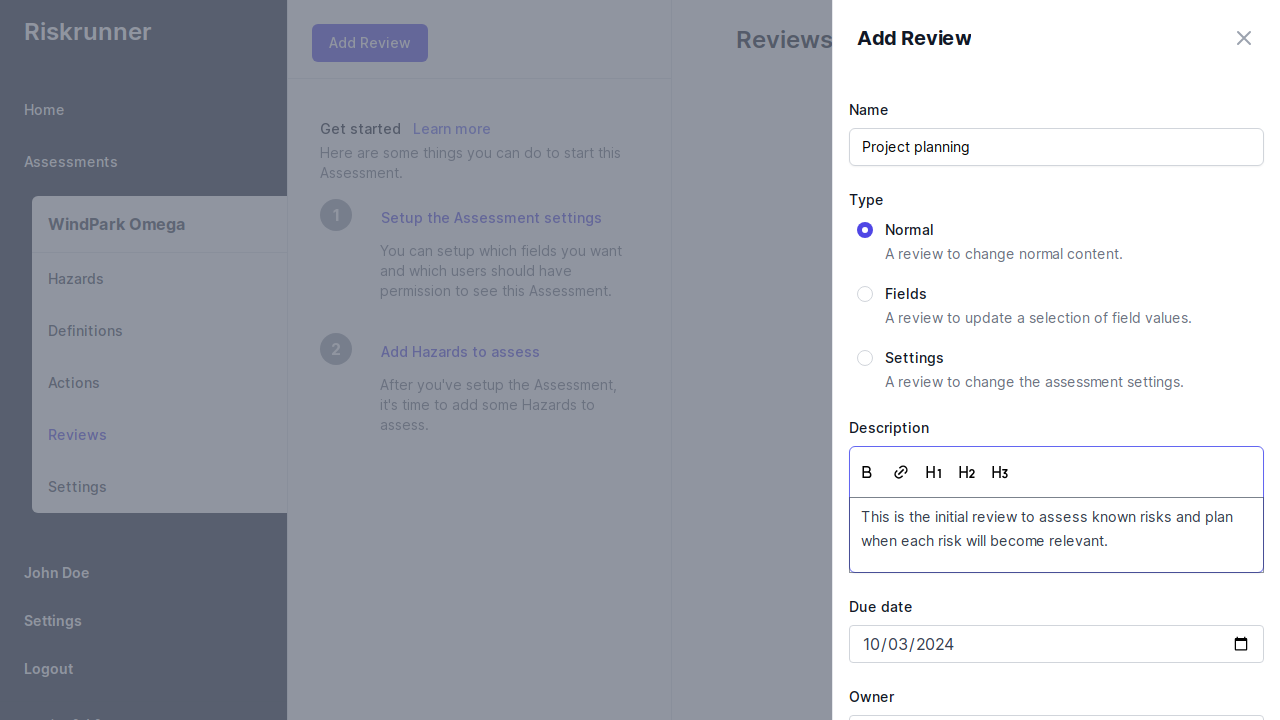Apply Heading 1 style in description
1280x720 pixels.
(933, 472)
